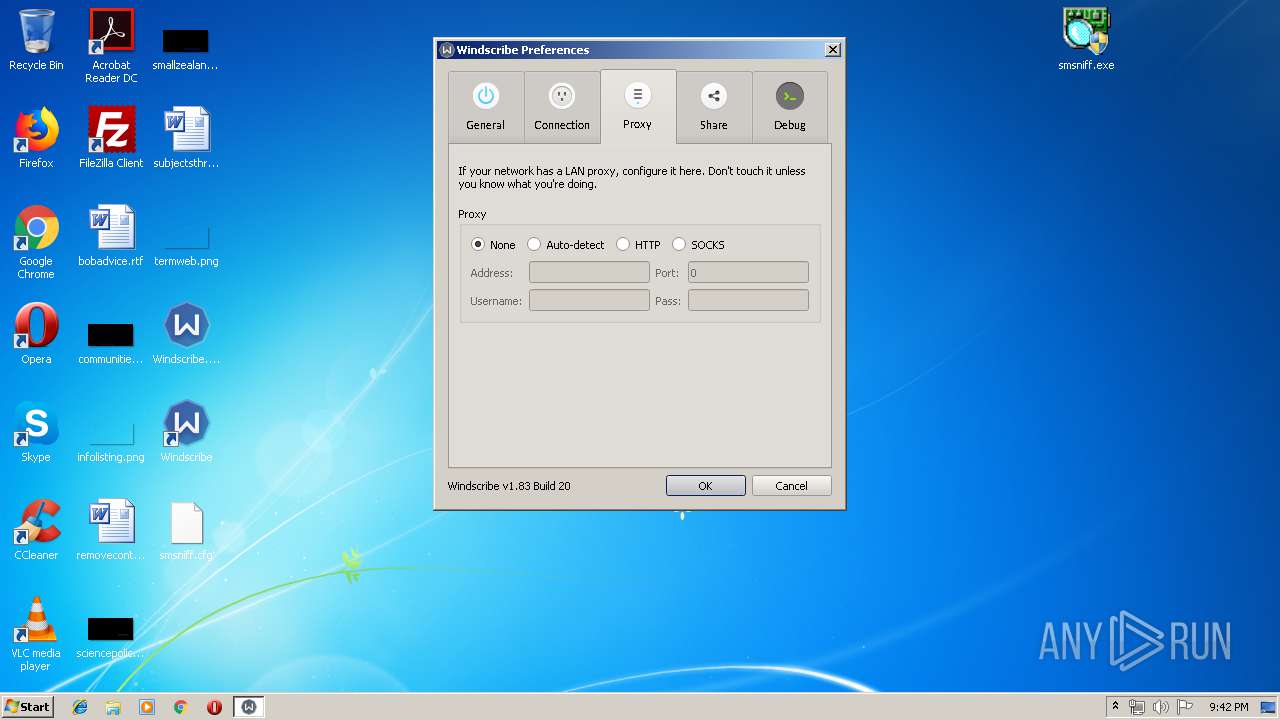1280x720 pixels.
Task: Select the None proxy option
Action: 493,244
